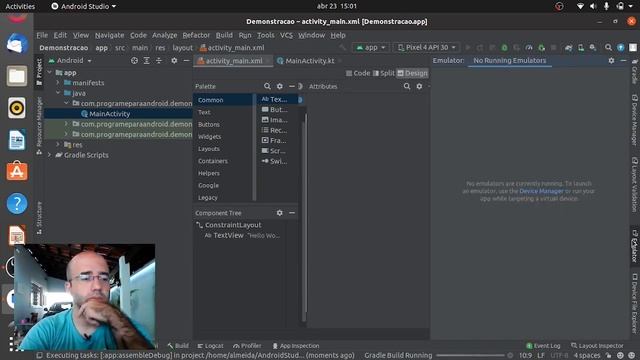Open the Build tool window
The width and height of the screenshot is (640, 360).
pyautogui.click(x=178, y=346)
